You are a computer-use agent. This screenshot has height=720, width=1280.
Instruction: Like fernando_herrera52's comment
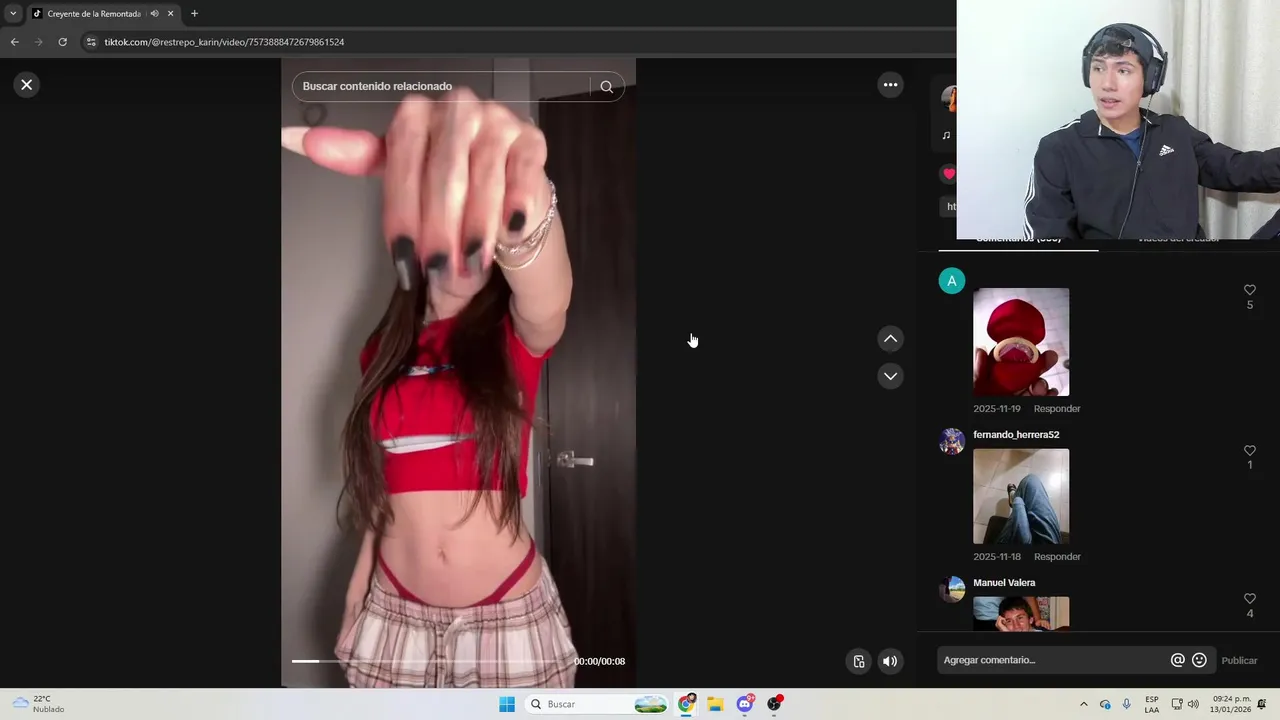coord(1249,451)
